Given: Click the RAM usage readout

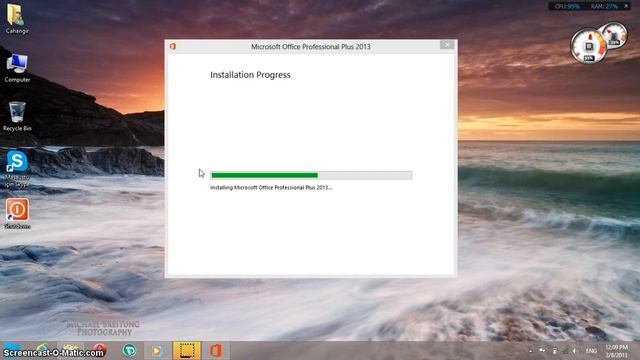Looking at the screenshot, I should [x=604, y=6].
